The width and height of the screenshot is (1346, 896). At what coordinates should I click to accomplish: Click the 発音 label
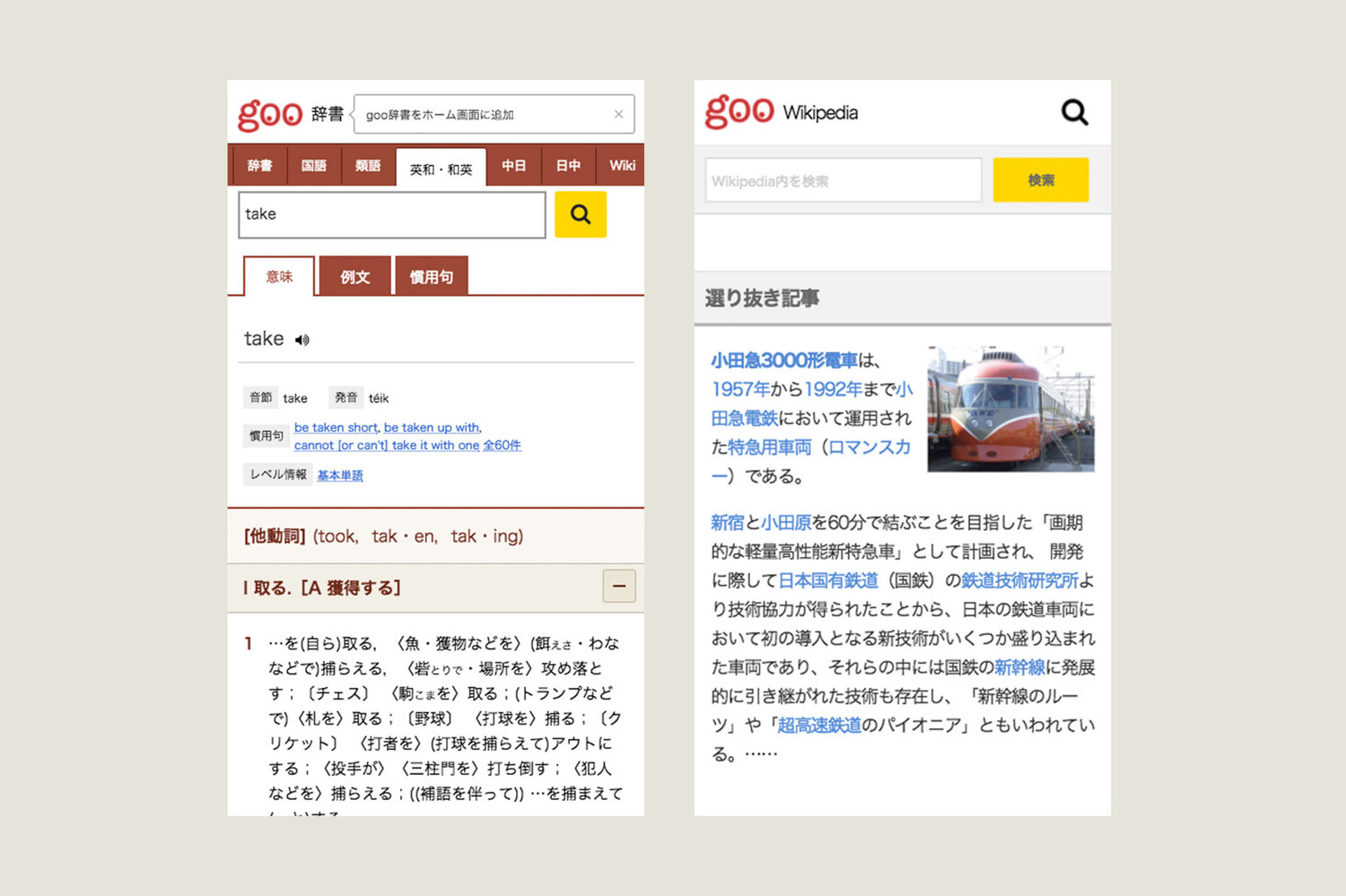[346, 397]
